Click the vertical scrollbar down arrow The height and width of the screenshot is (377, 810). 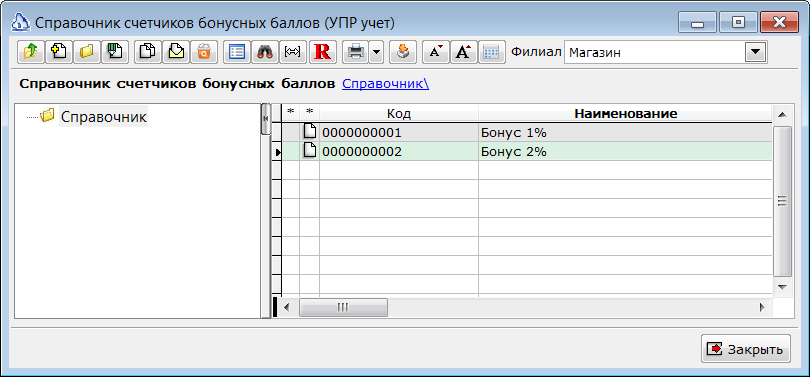(782, 287)
